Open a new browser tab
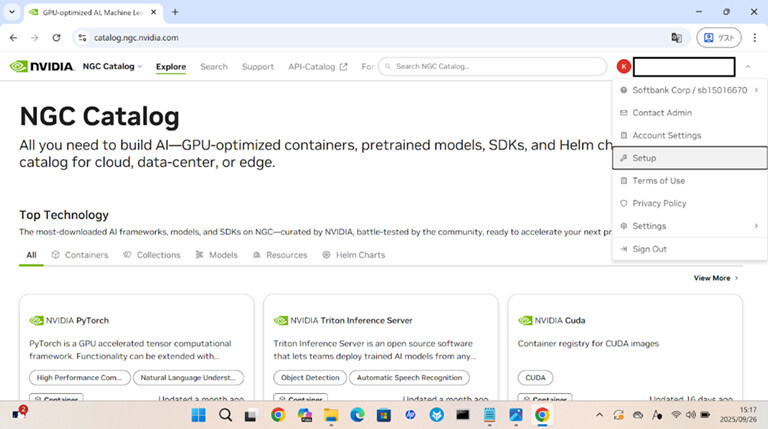Image resolution: width=768 pixels, height=429 pixels. coord(175,12)
